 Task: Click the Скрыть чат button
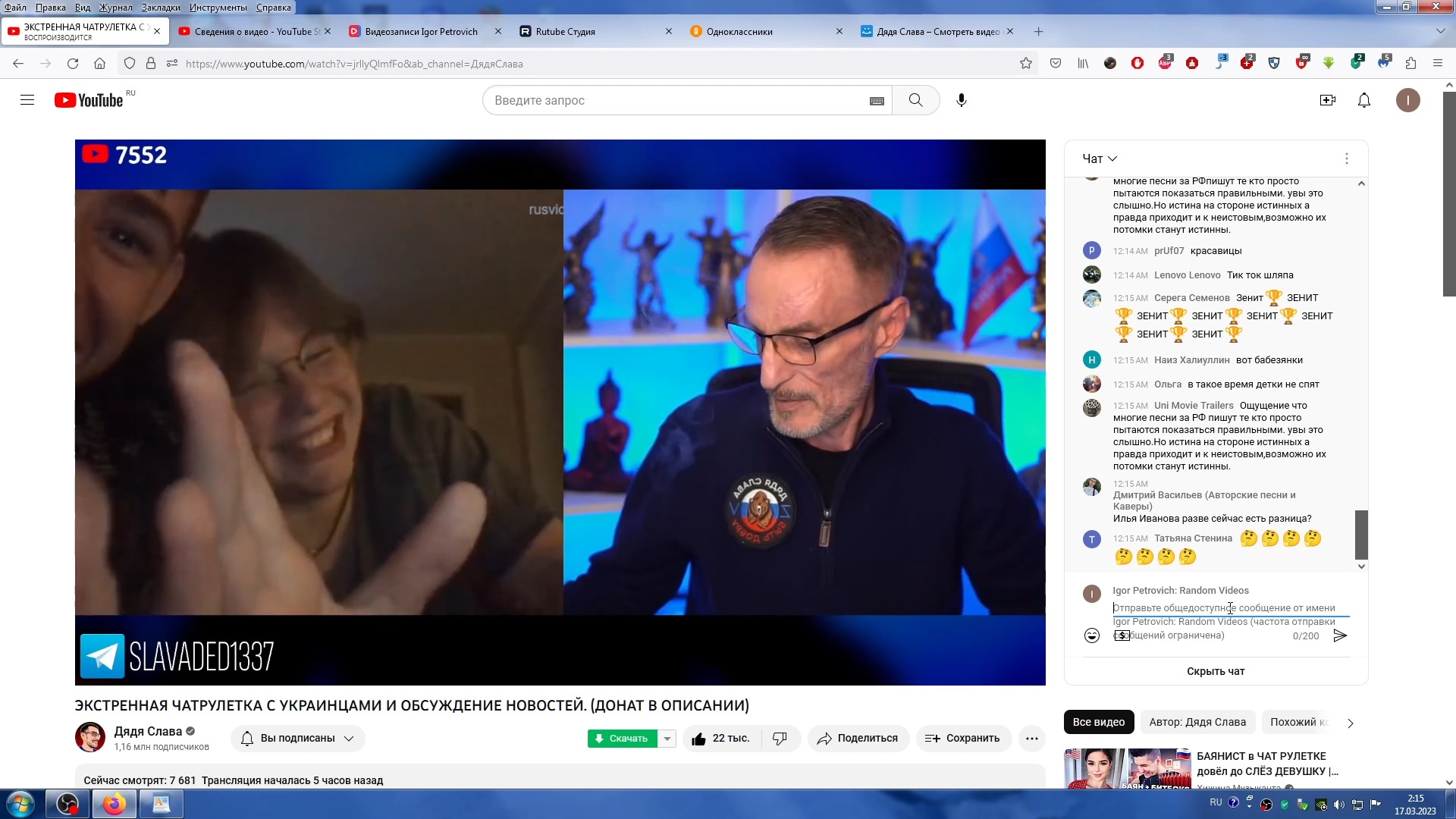tap(1215, 671)
